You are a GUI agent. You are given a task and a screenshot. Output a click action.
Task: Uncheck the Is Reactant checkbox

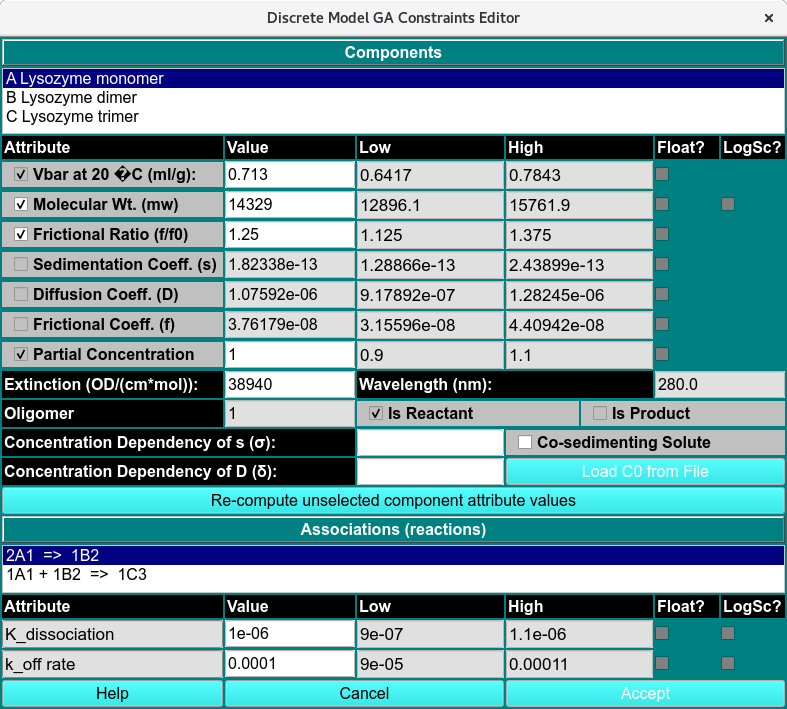[375, 413]
